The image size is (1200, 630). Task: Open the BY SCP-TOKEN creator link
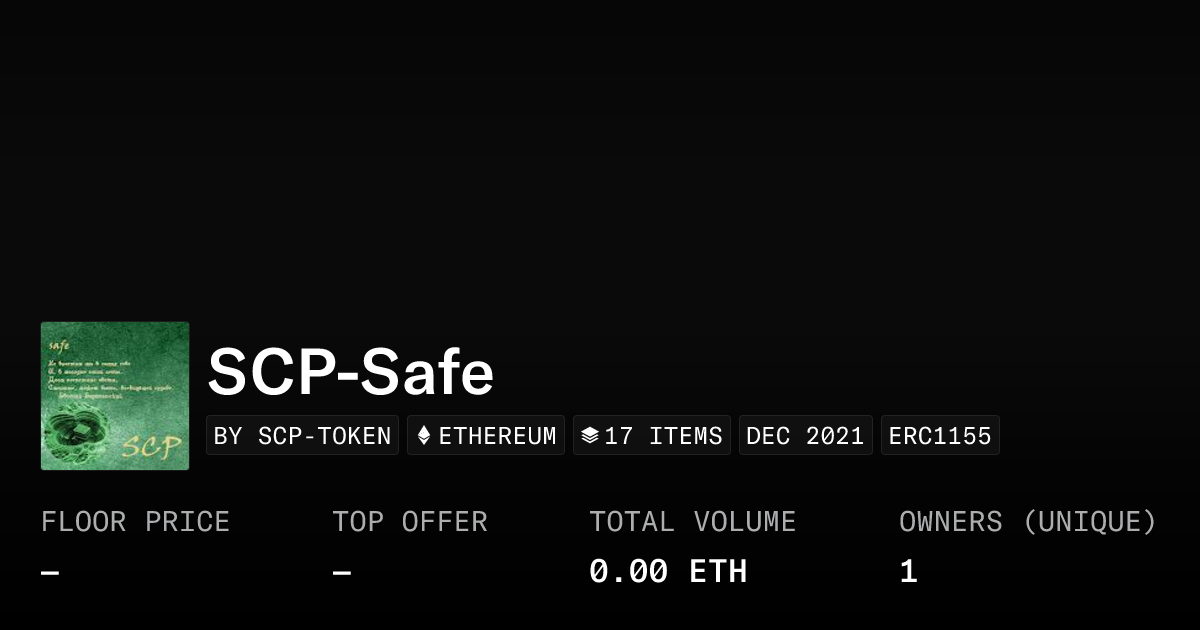pos(302,436)
